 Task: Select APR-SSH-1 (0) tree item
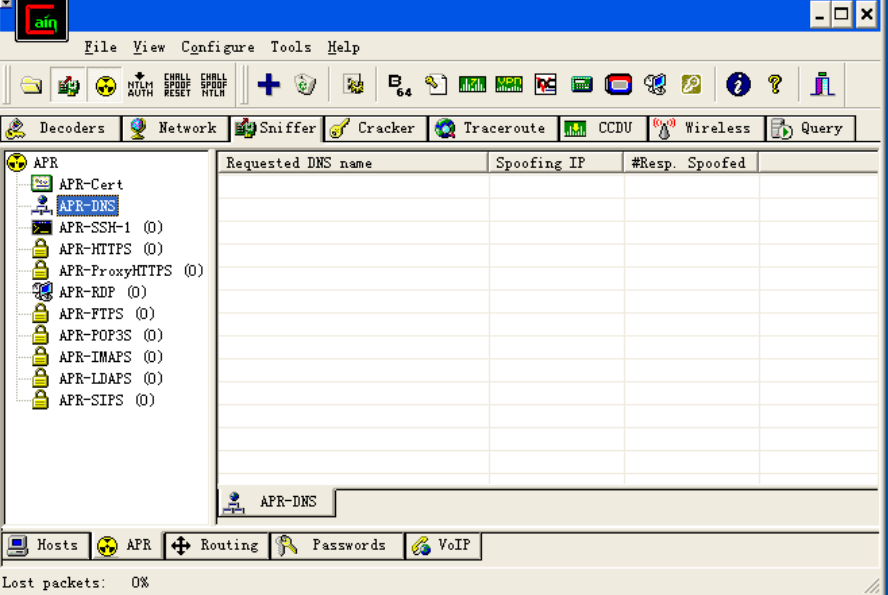pyautogui.click(x=110, y=228)
